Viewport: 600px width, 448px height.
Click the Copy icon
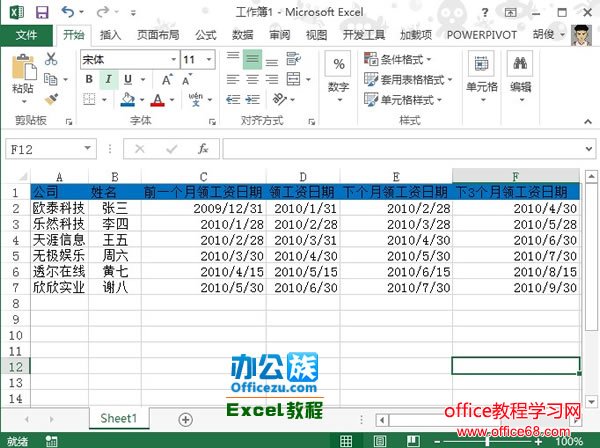pyautogui.click(x=51, y=79)
